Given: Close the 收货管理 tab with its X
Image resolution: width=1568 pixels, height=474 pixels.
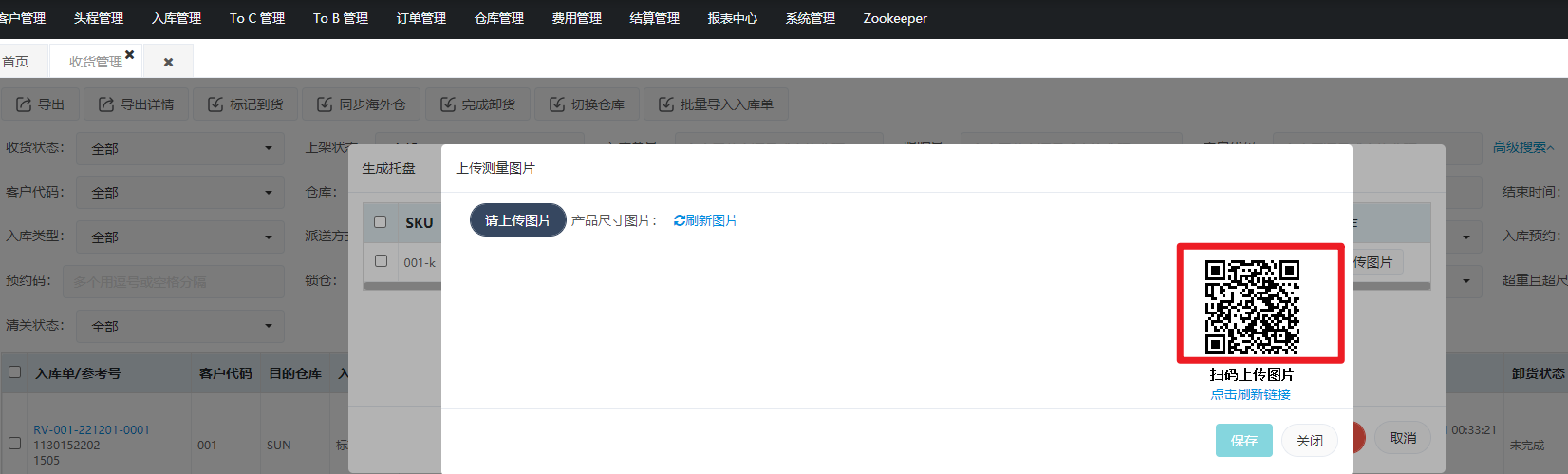Looking at the screenshot, I should [x=130, y=55].
